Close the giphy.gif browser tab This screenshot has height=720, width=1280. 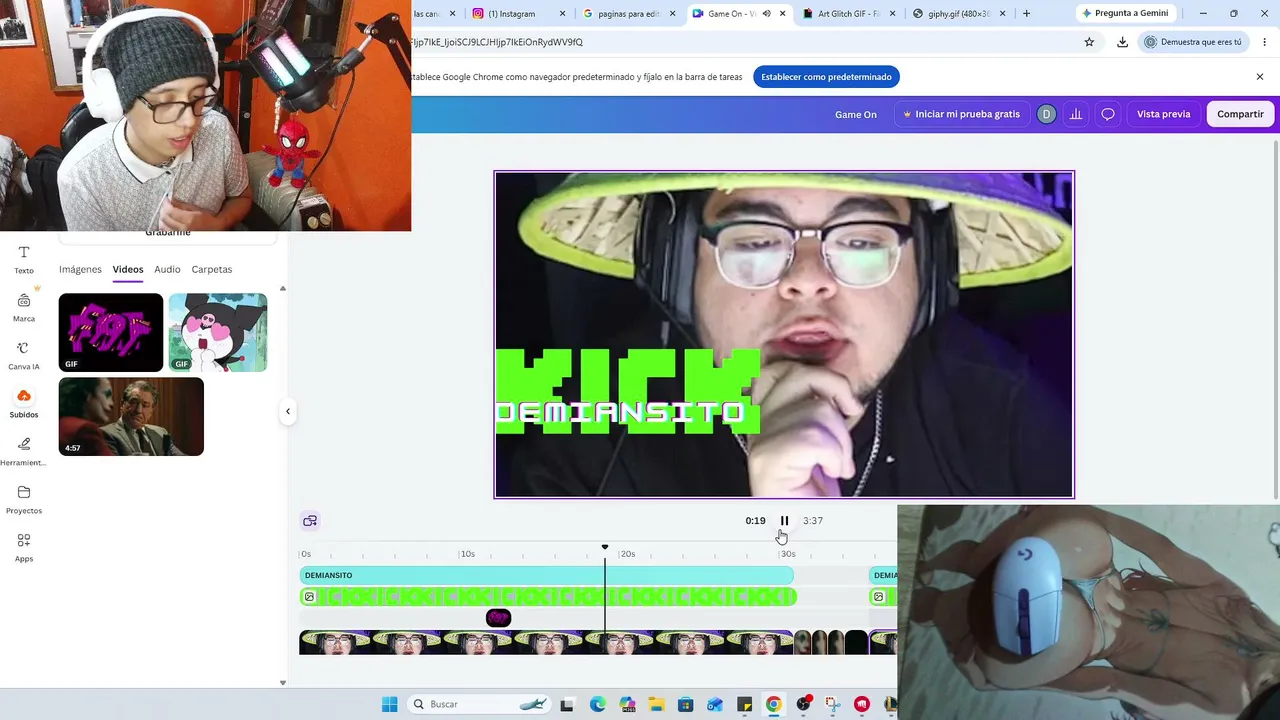[x=1002, y=14]
